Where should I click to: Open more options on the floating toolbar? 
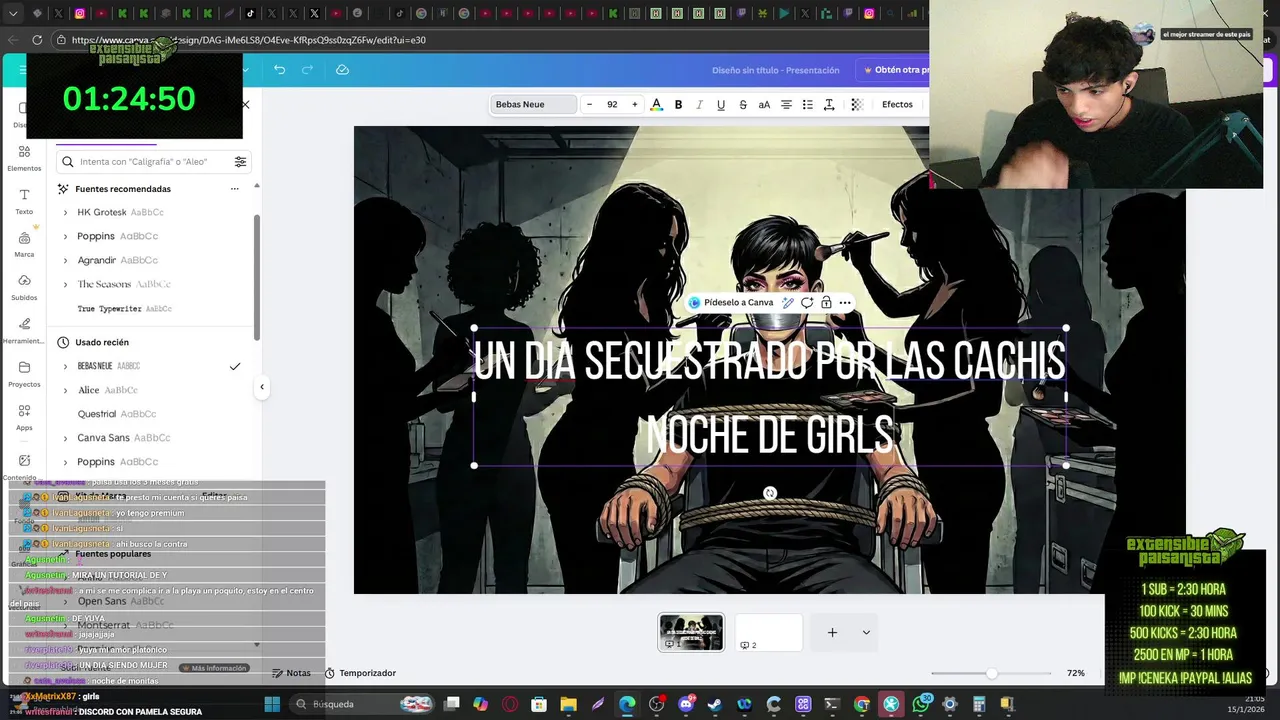point(845,303)
